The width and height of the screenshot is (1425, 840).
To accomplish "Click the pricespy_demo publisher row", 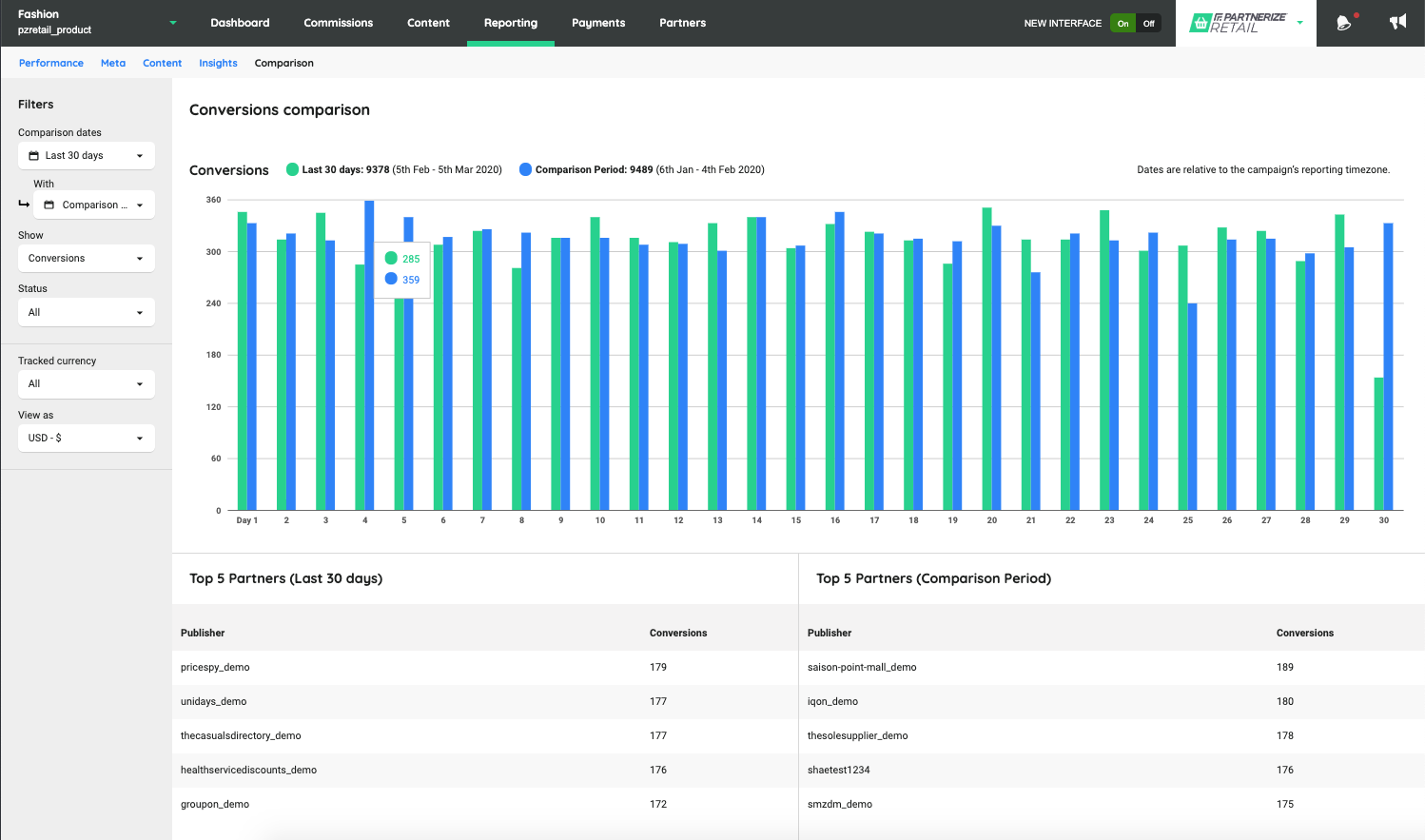I will point(215,667).
